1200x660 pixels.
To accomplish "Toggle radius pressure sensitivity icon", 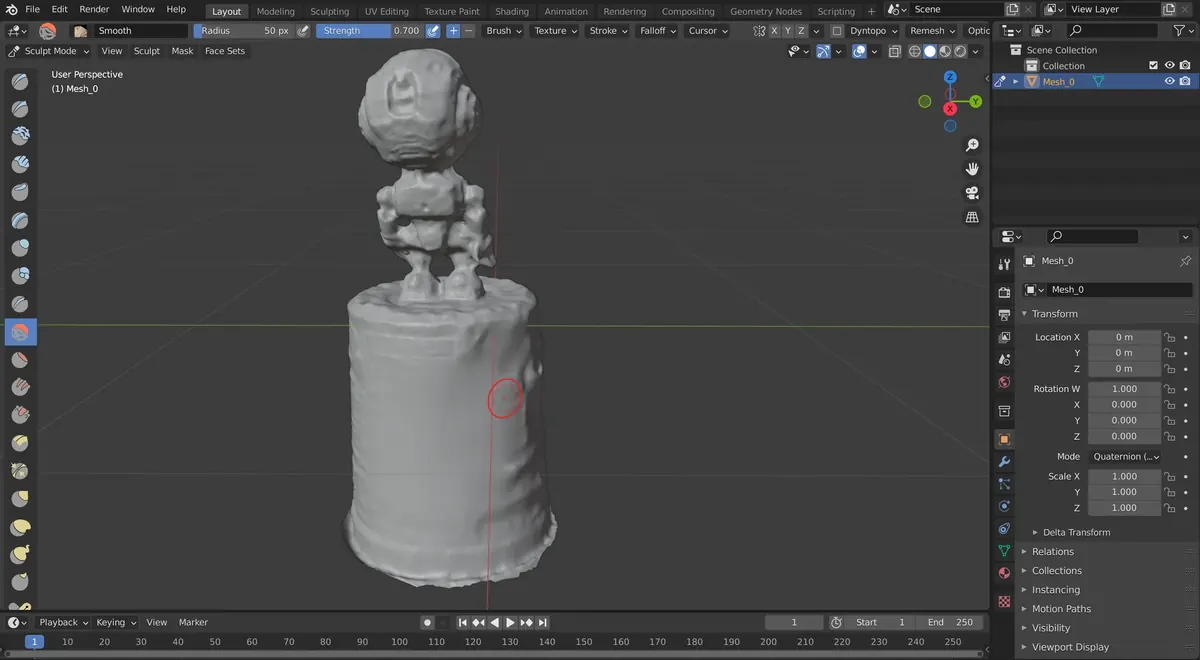I will point(304,31).
